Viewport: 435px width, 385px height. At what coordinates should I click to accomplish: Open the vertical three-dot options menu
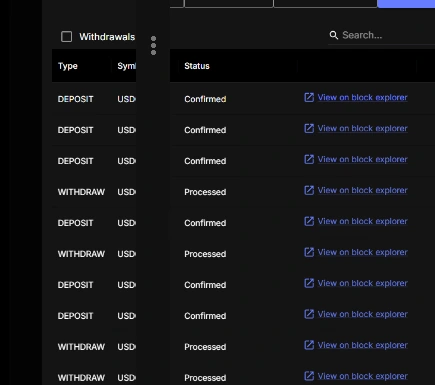pos(153,46)
